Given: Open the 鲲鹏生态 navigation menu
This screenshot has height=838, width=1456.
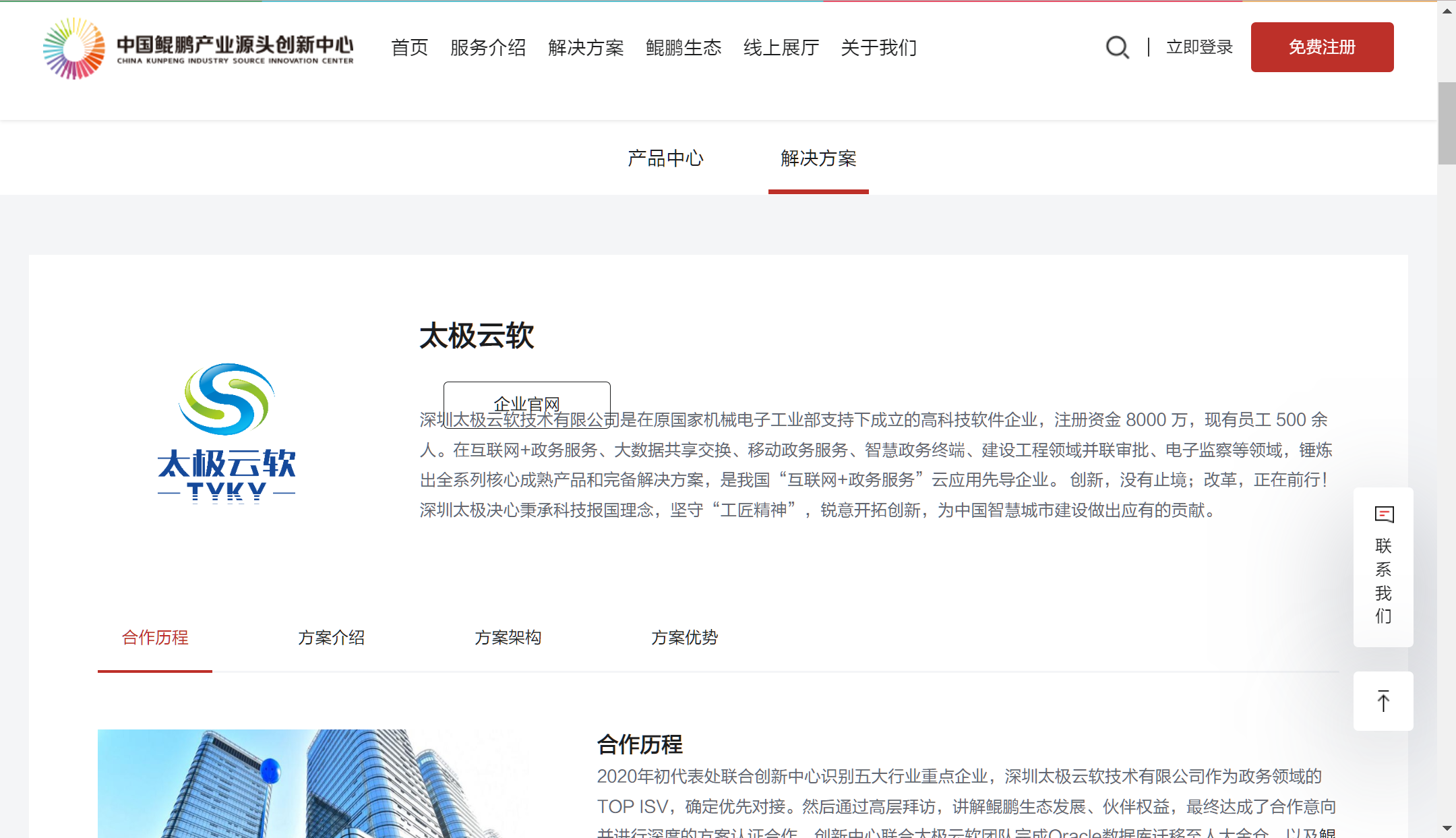Looking at the screenshot, I should coord(684,48).
